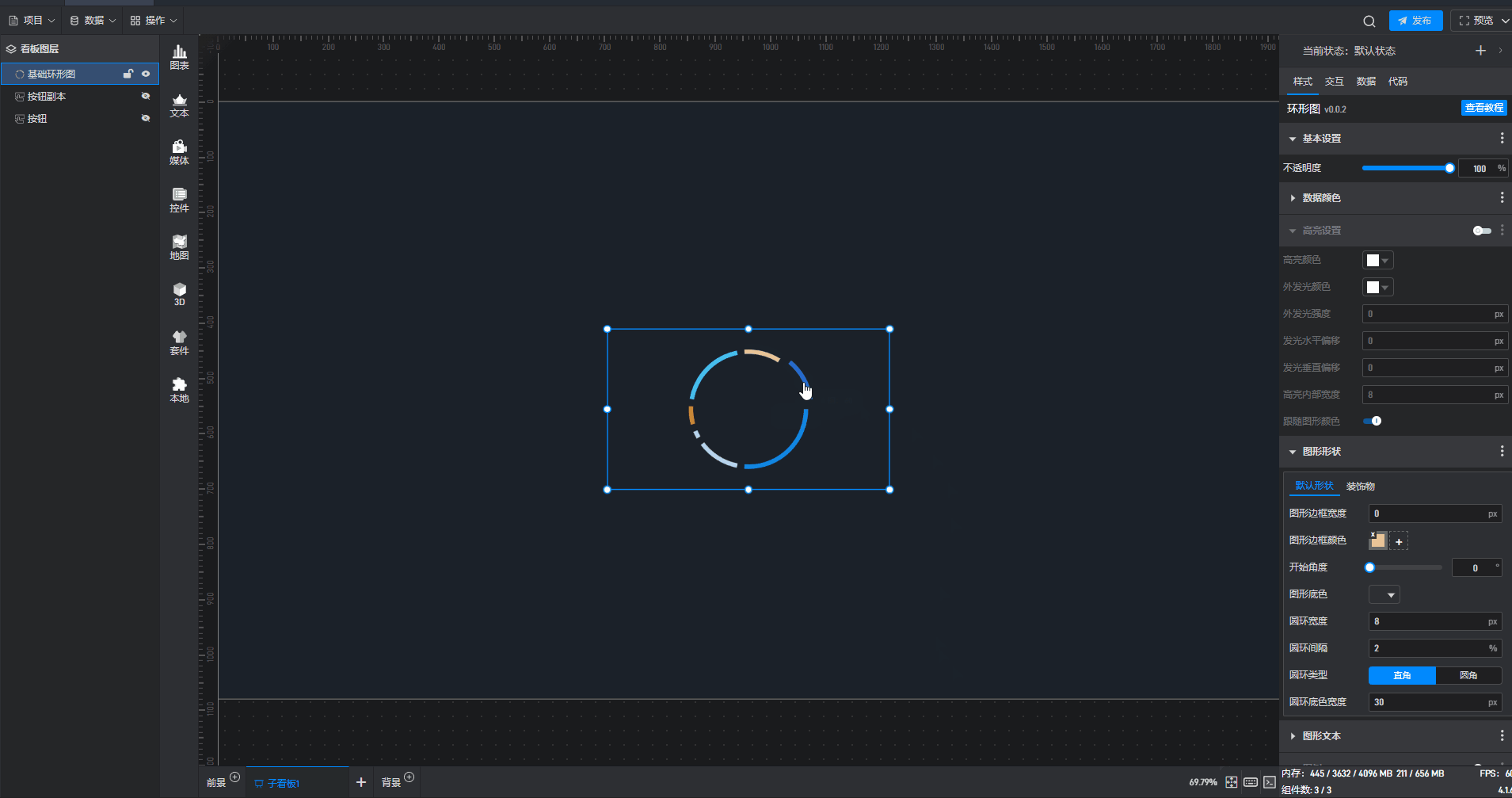Click the 查看教程 tutorial button
1512x798 pixels.
(1483, 108)
